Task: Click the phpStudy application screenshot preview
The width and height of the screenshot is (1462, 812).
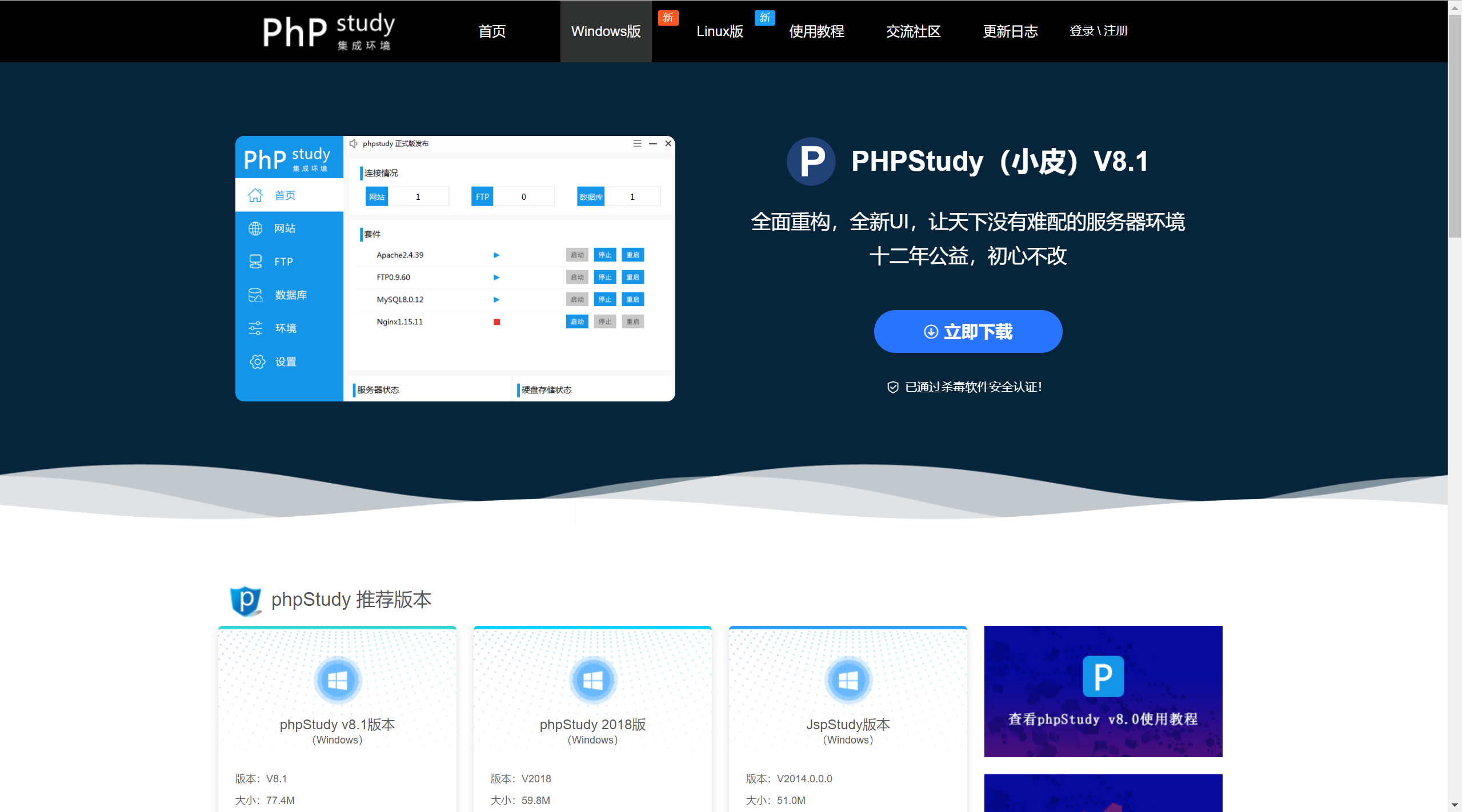Action: (455, 268)
